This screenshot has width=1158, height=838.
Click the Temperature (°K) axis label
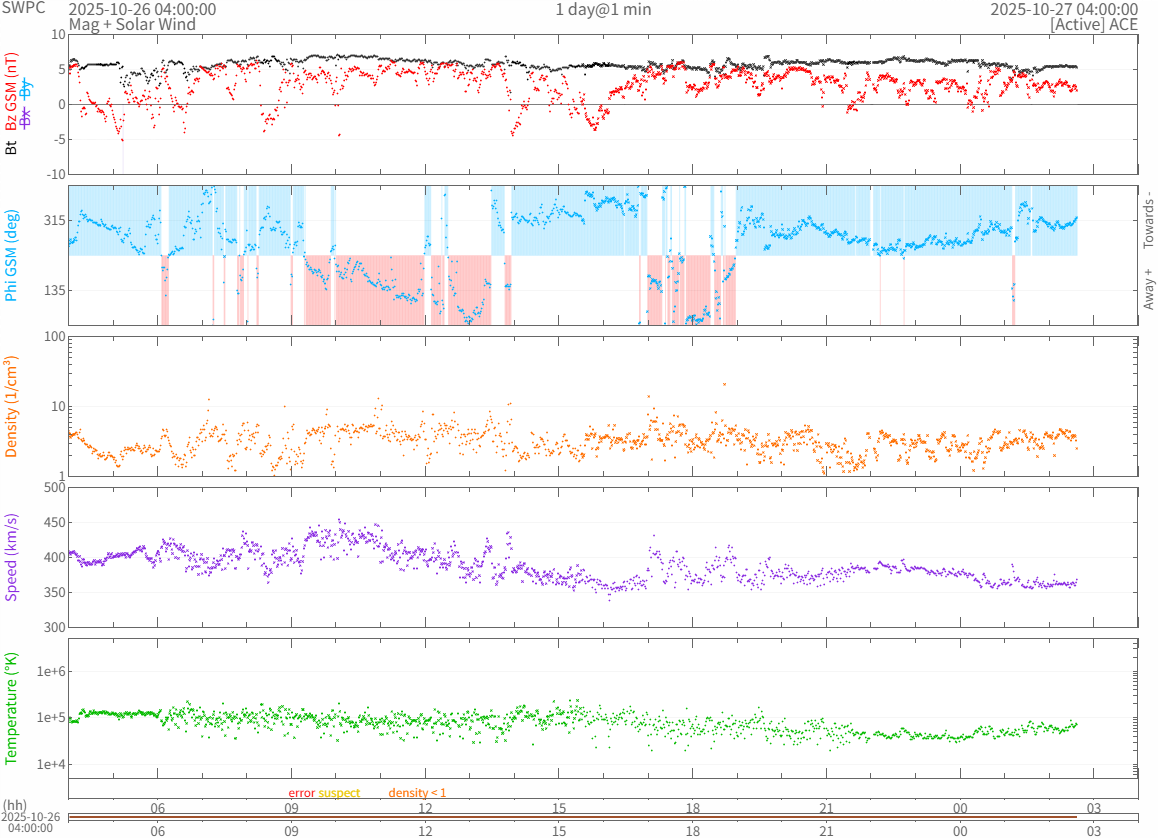12,707
